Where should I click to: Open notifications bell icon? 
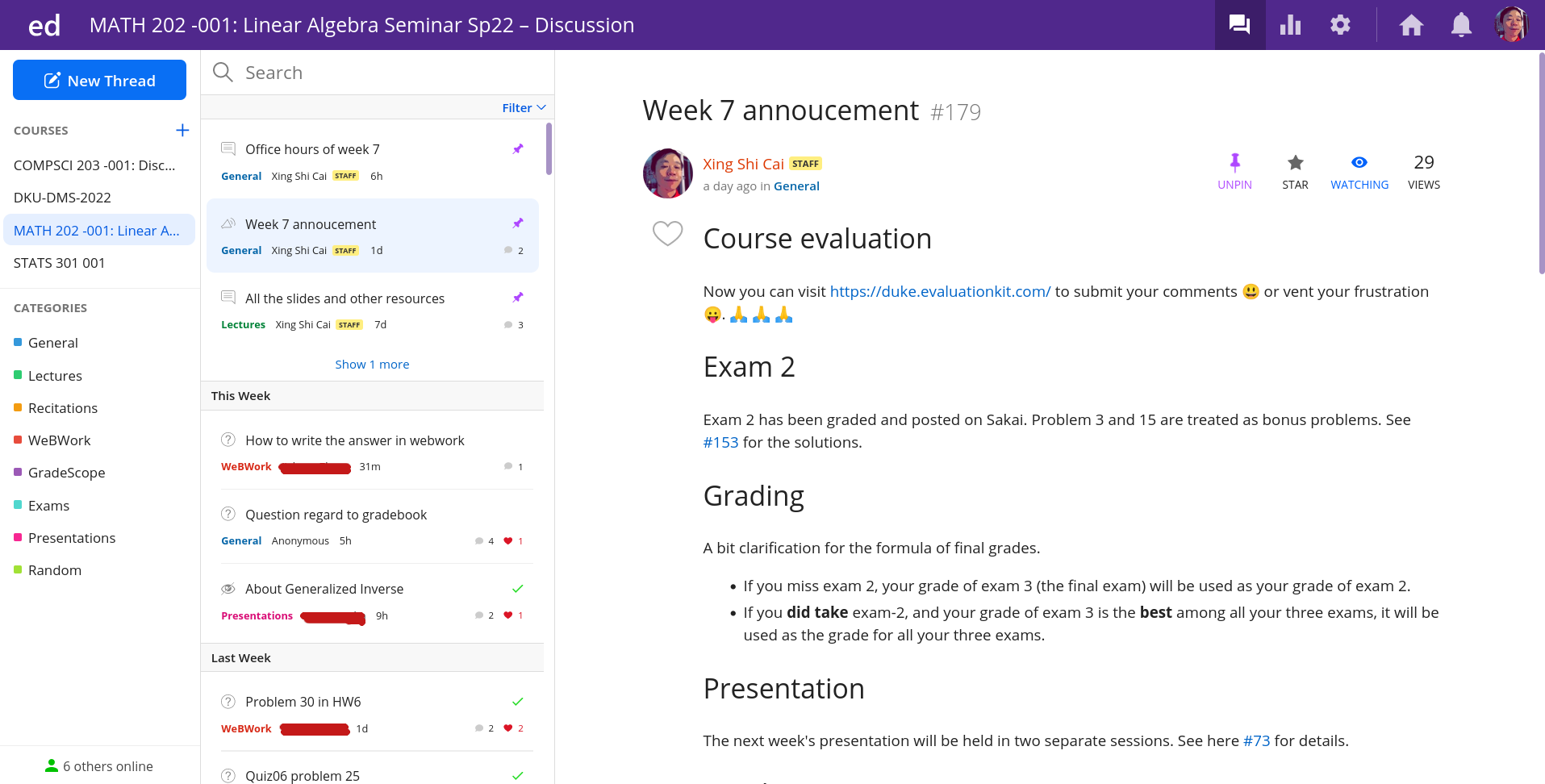click(x=1461, y=25)
